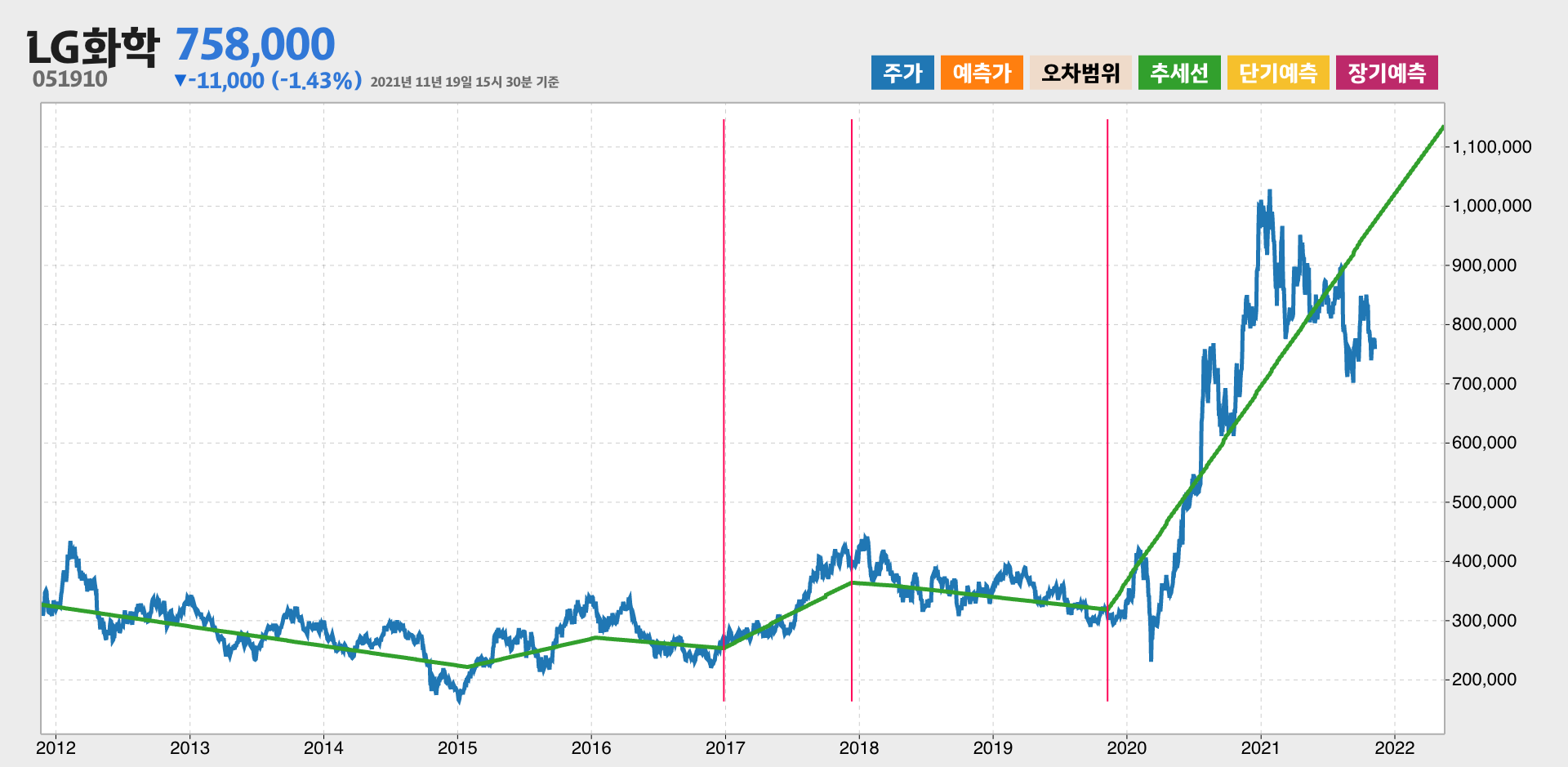The width and height of the screenshot is (1568, 767).
Task: Click the 2016 x-axis label
Action: [591, 747]
